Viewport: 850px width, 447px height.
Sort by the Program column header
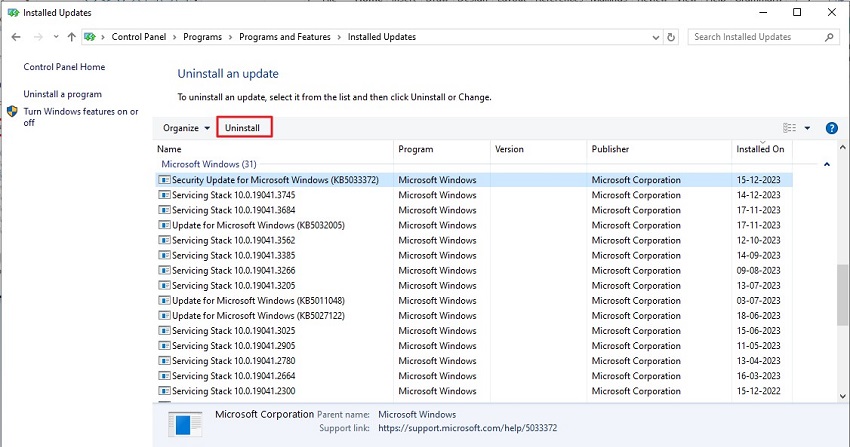click(442, 149)
